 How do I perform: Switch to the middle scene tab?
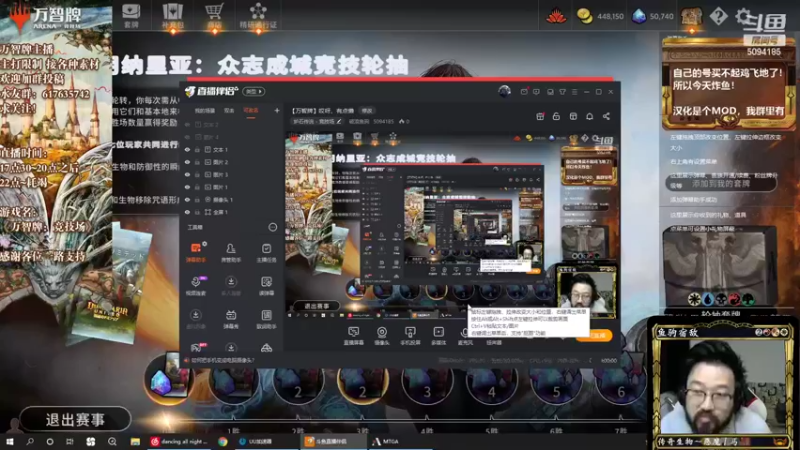pyautogui.click(x=229, y=110)
